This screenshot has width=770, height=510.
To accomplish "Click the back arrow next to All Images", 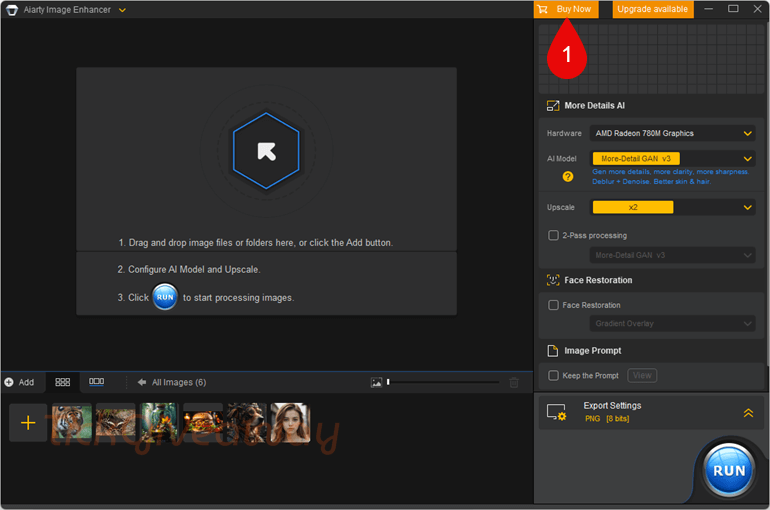I will click(x=142, y=382).
